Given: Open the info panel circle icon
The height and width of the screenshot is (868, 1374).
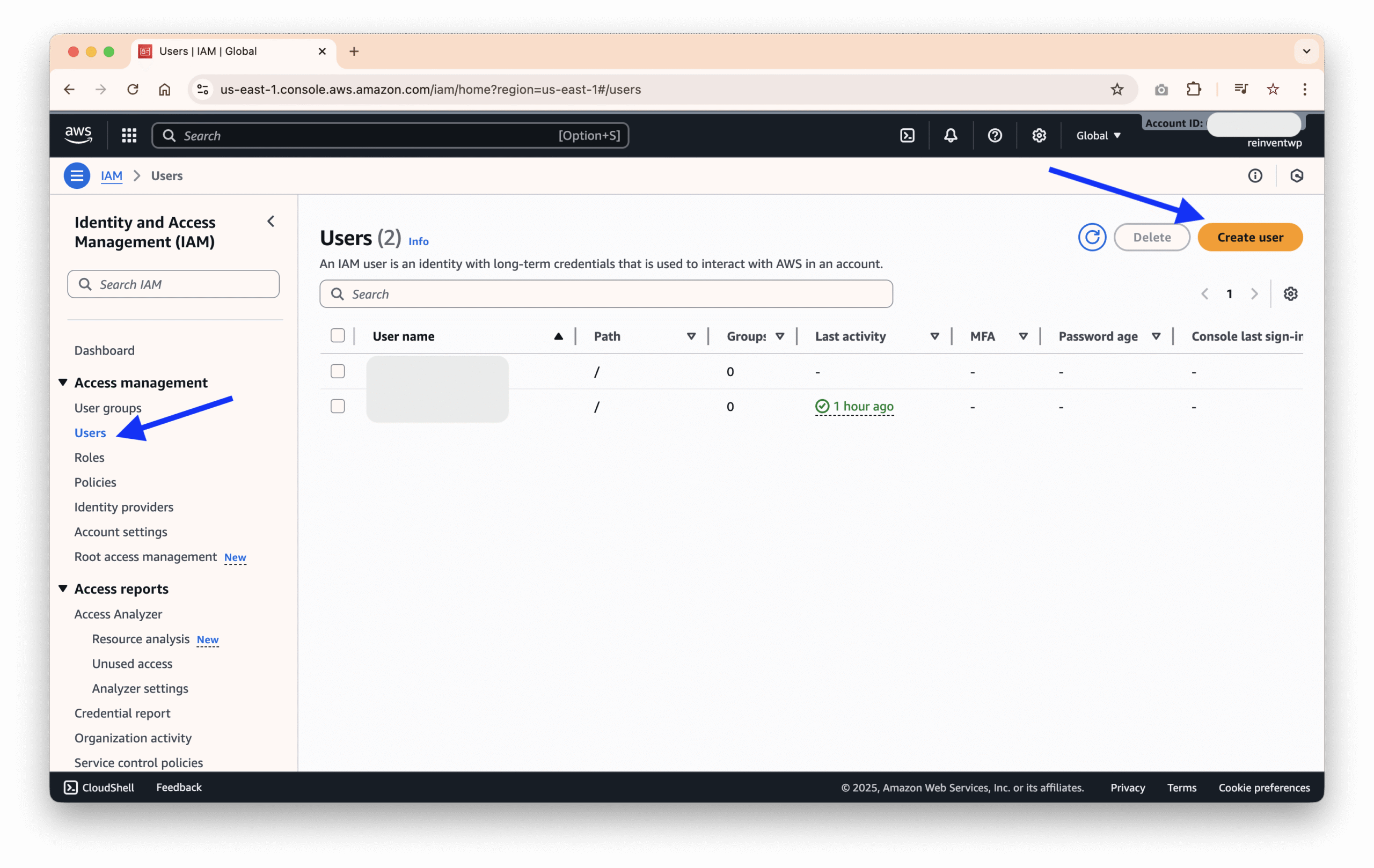Looking at the screenshot, I should pyautogui.click(x=1255, y=175).
